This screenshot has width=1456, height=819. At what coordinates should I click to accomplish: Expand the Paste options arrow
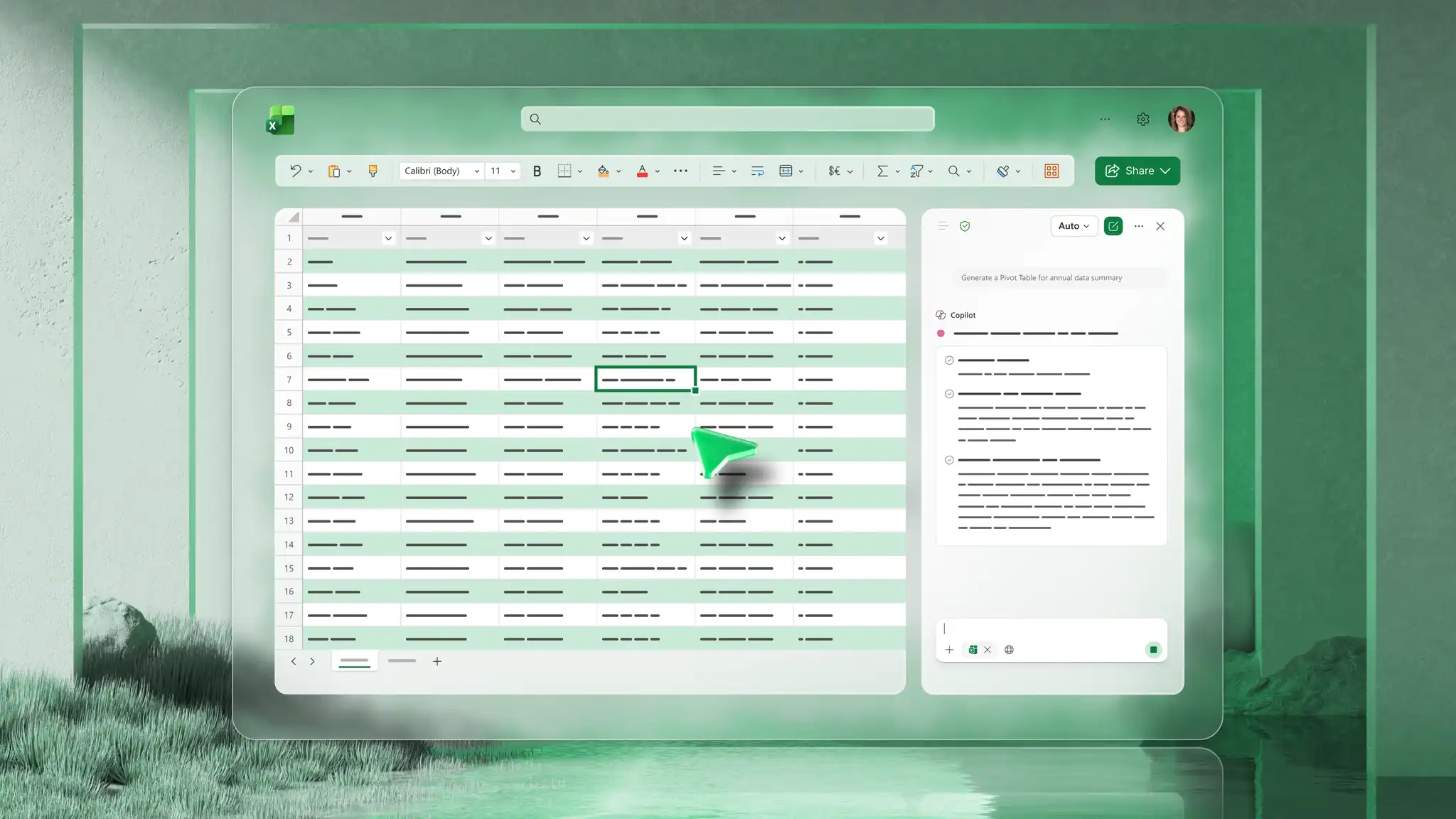pos(349,171)
